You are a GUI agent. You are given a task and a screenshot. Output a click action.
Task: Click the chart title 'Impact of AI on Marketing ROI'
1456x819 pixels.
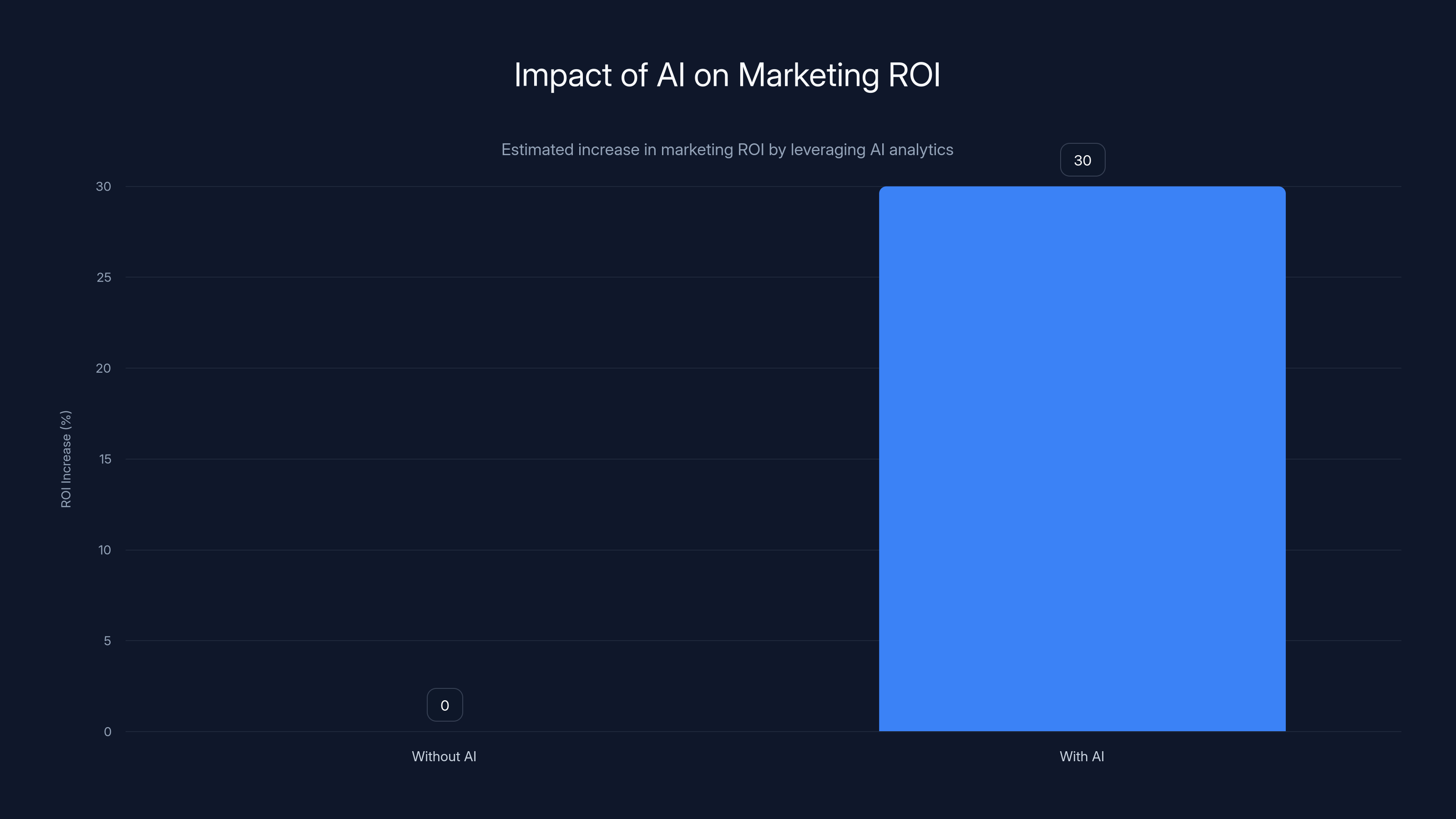pyautogui.click(x=728, y=75)
